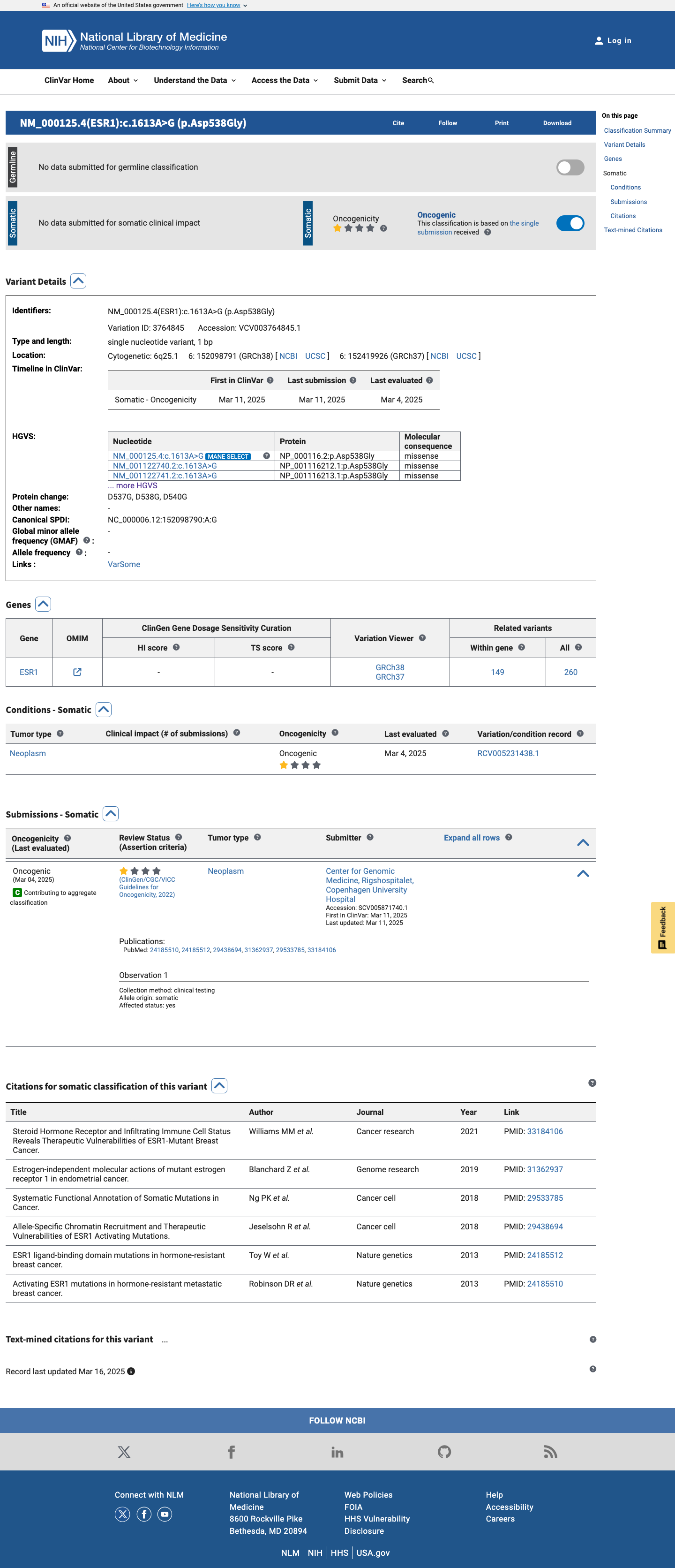Collapse the Variant Details section

point(78,281)
